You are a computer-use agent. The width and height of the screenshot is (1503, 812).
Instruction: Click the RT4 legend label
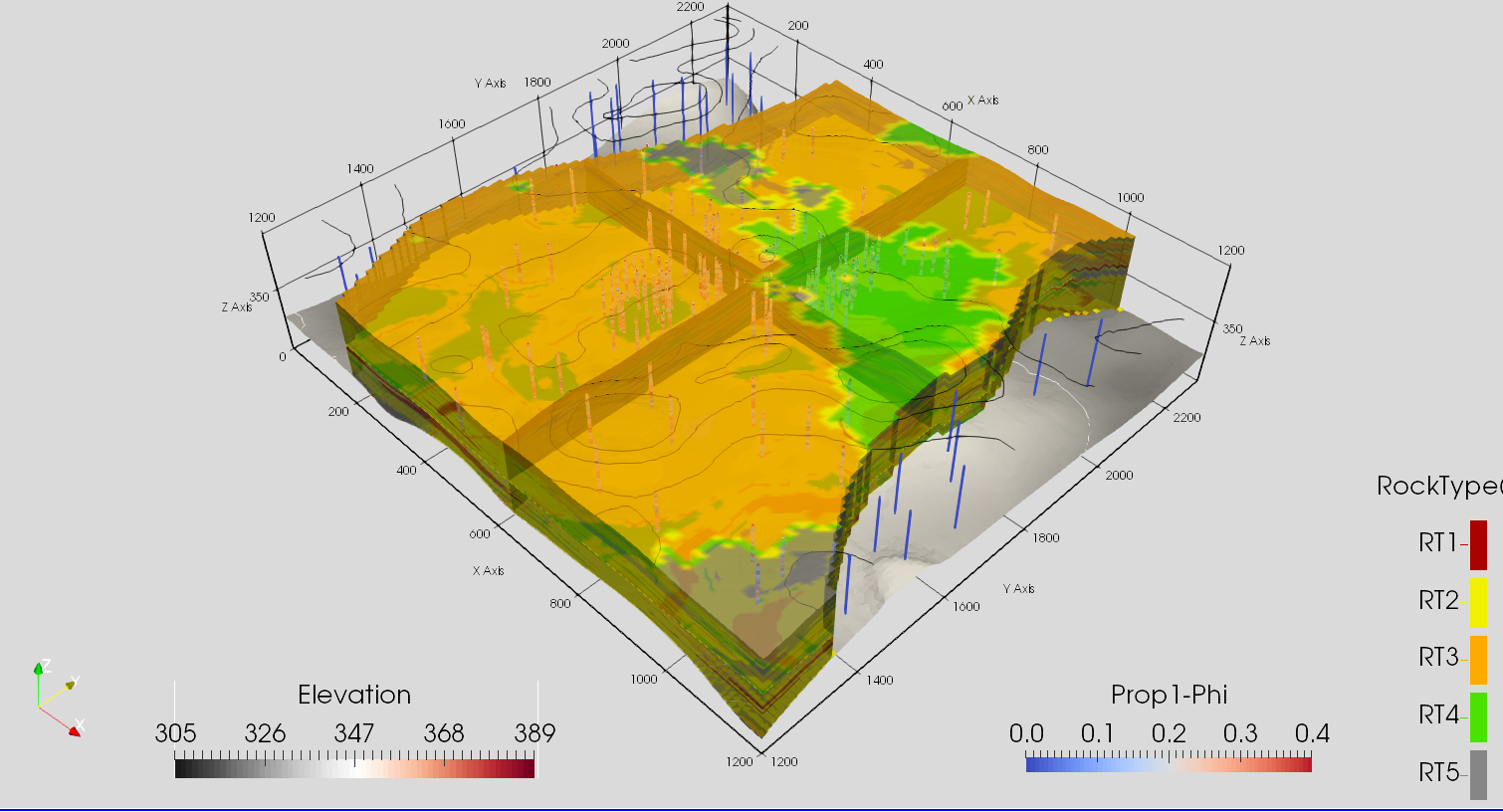(1438, 715)
